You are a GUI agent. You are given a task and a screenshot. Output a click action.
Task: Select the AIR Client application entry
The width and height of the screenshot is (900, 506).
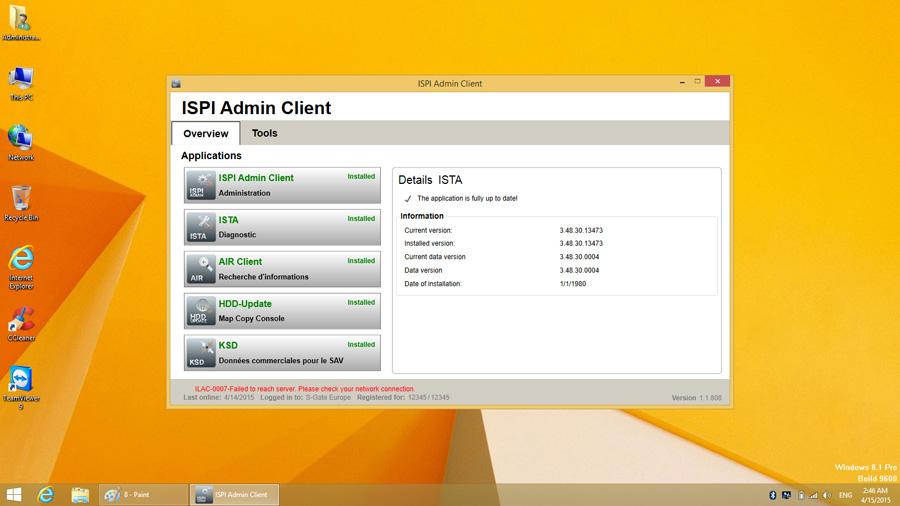pyautogui.click(x=282, y=269)
